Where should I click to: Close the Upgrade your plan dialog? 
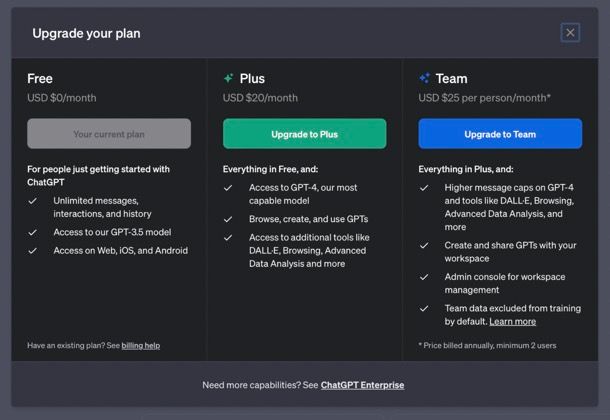[570, 33]
